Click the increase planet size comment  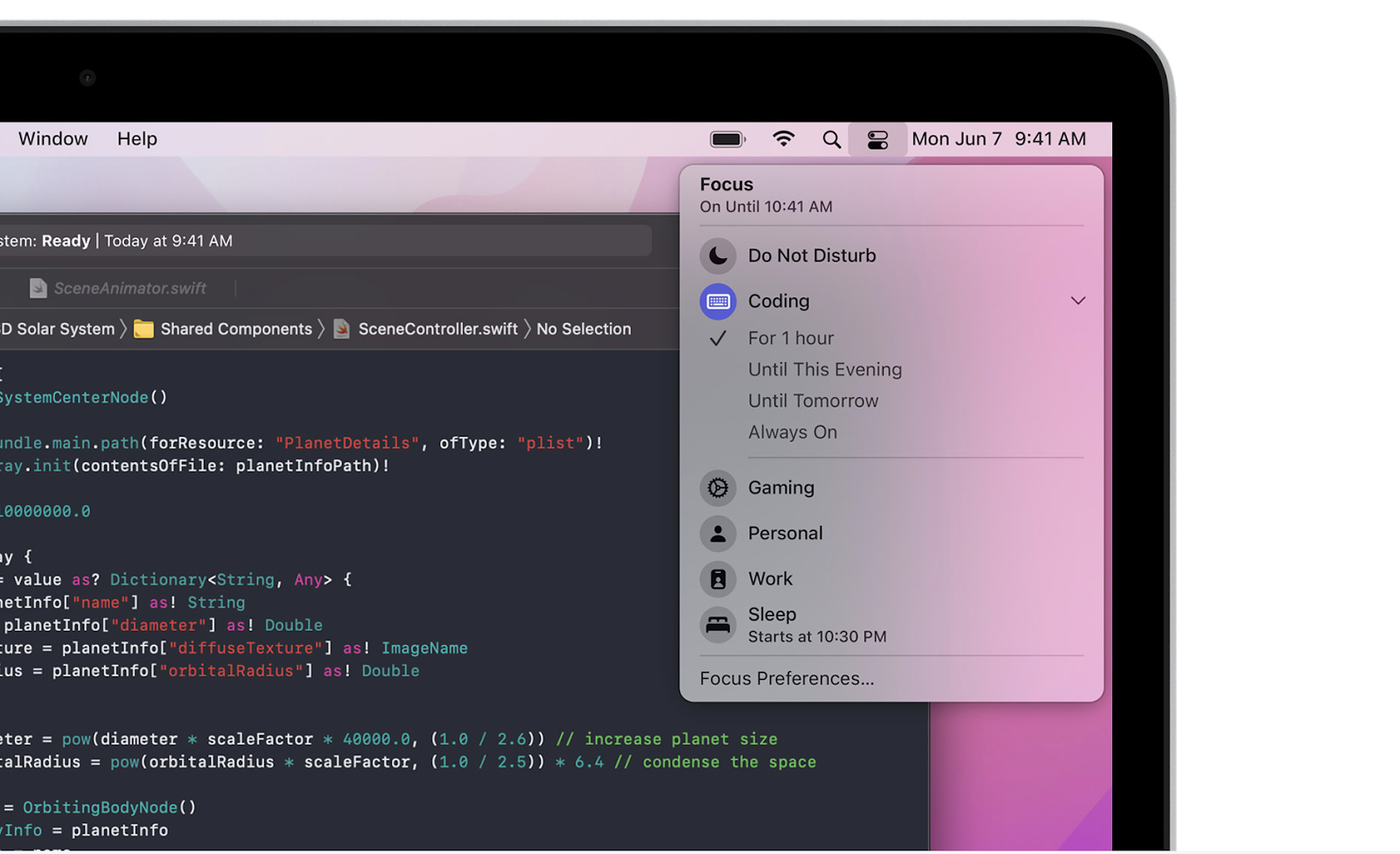pyautogui.click(x=667, y=739)
